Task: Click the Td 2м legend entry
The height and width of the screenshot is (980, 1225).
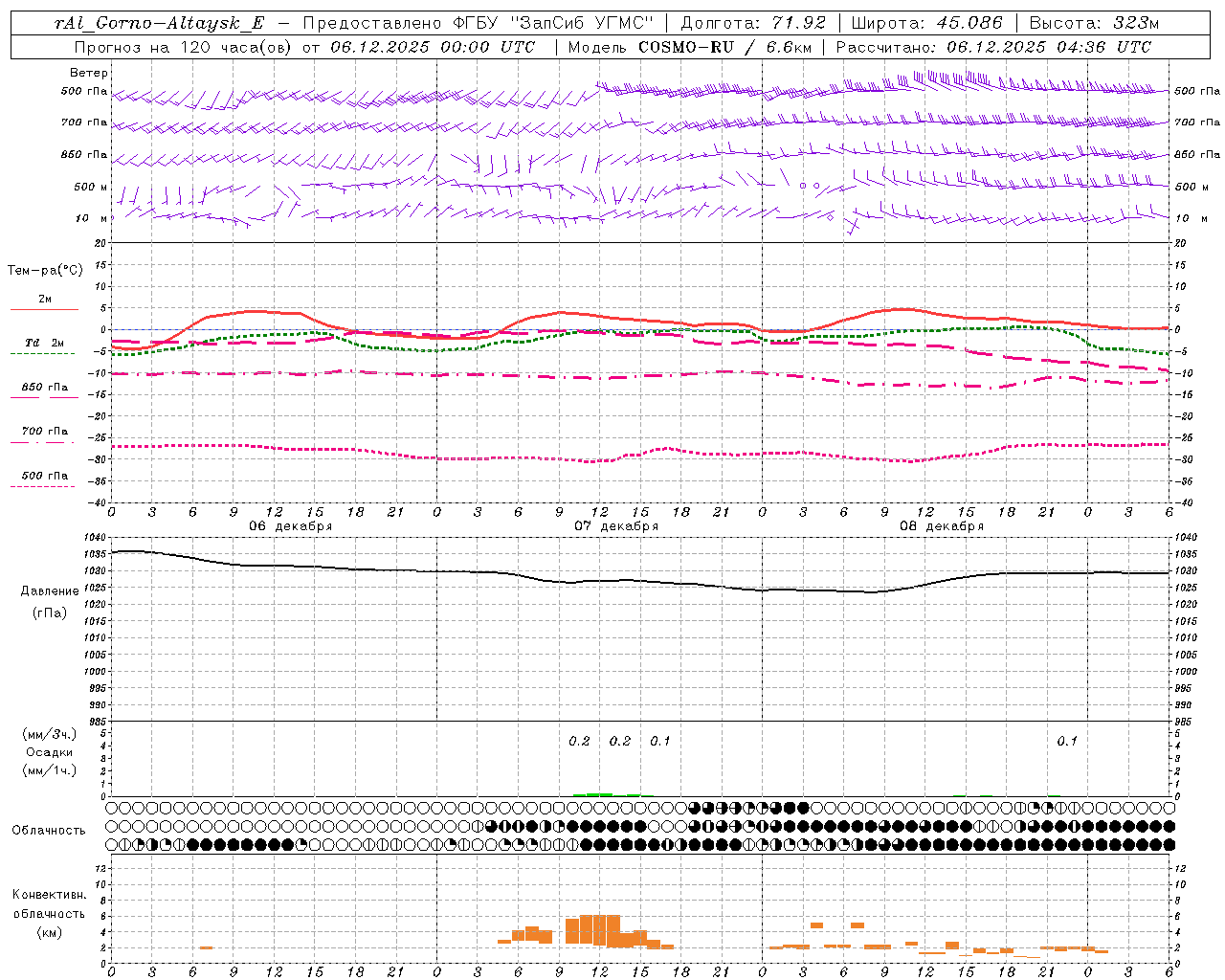Action: (44, 343)
